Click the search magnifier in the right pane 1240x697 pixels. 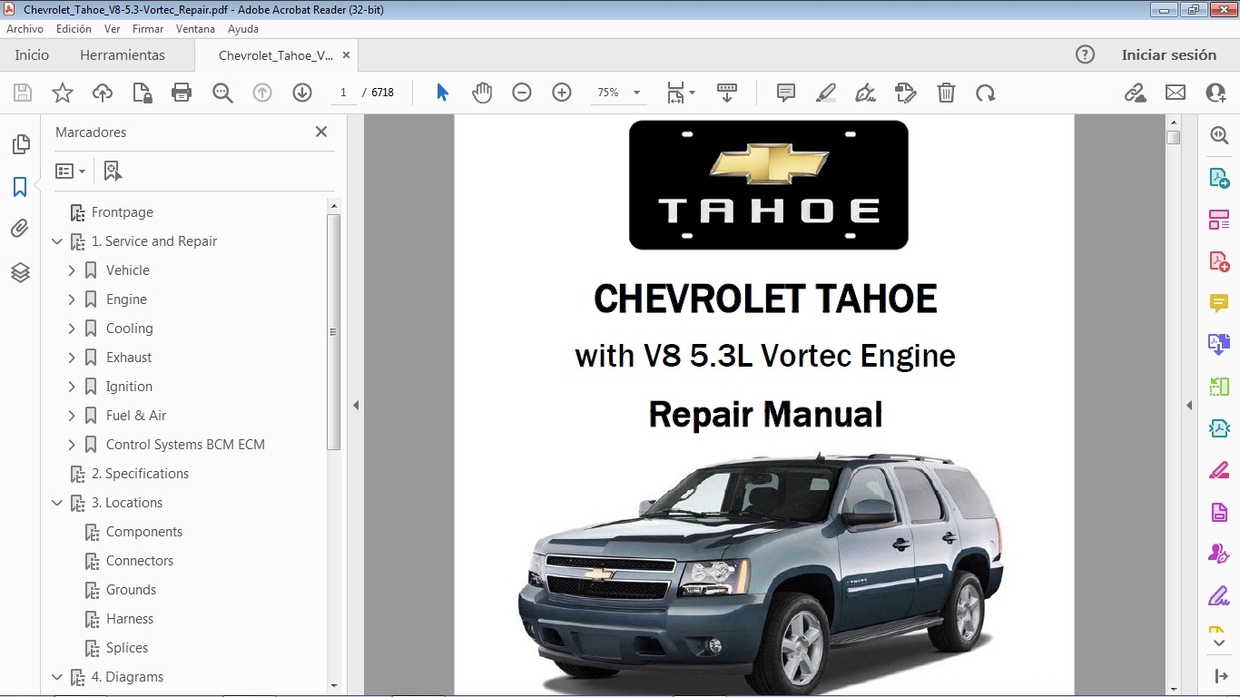click(x=1219, y=134)
